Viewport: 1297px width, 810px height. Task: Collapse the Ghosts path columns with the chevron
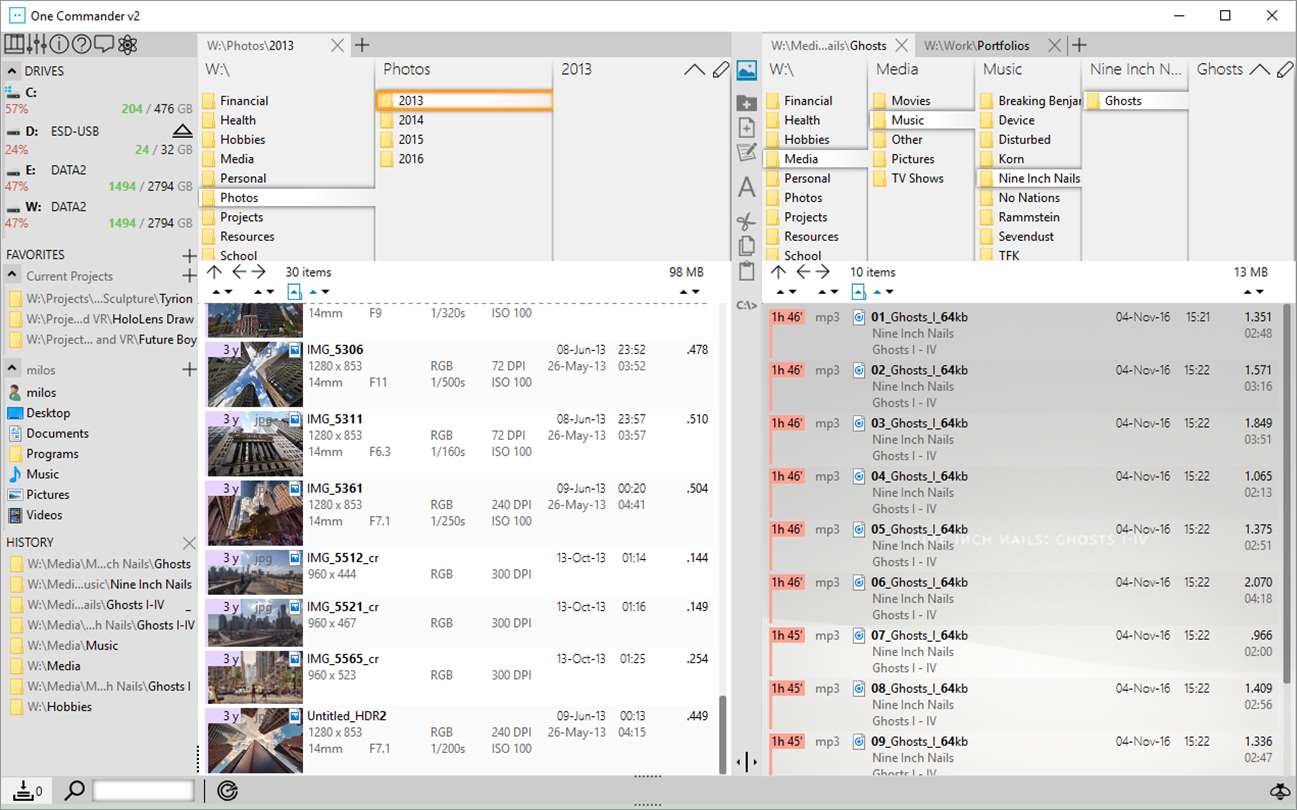[1260, 70]
